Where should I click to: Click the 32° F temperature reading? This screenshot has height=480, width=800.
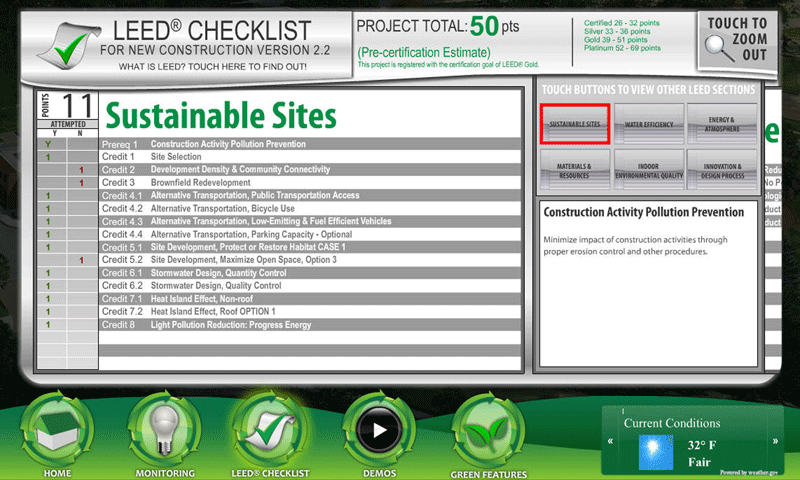[702, 445]
